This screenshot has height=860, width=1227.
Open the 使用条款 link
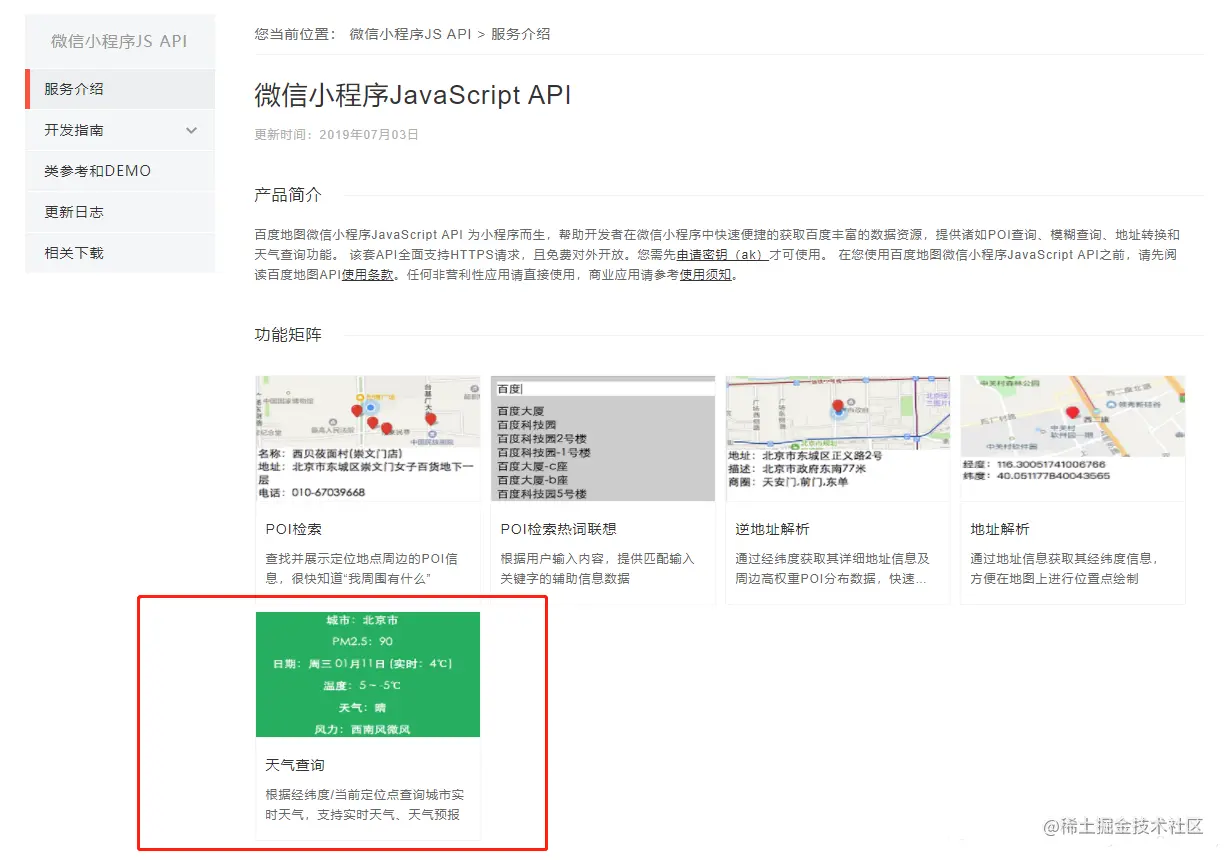tap(368, 275)
